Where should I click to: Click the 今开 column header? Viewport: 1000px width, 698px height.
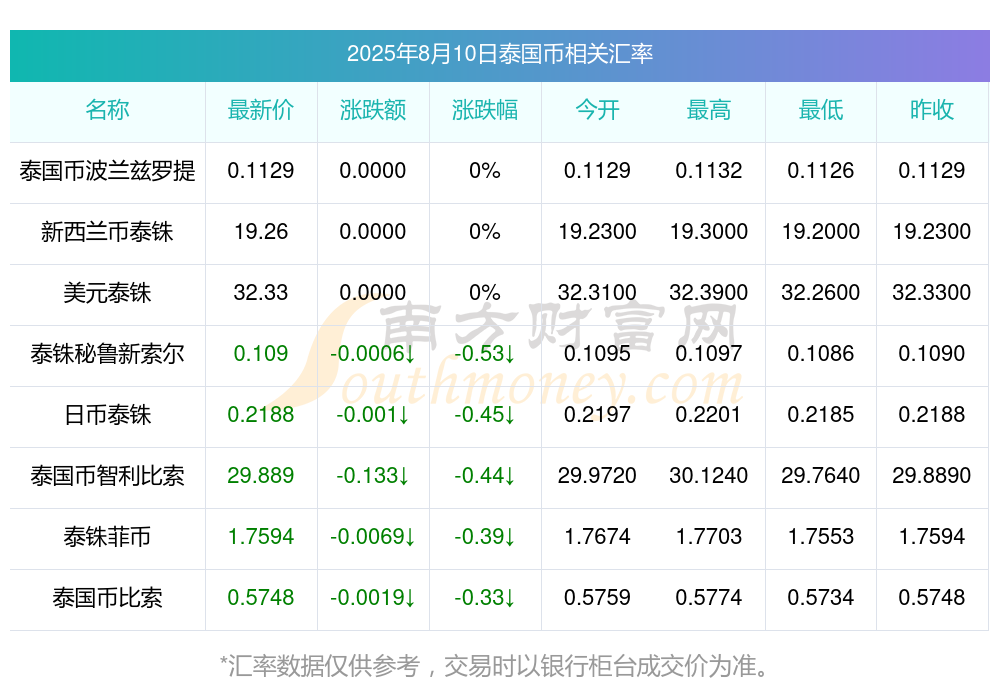pos(597,110)
